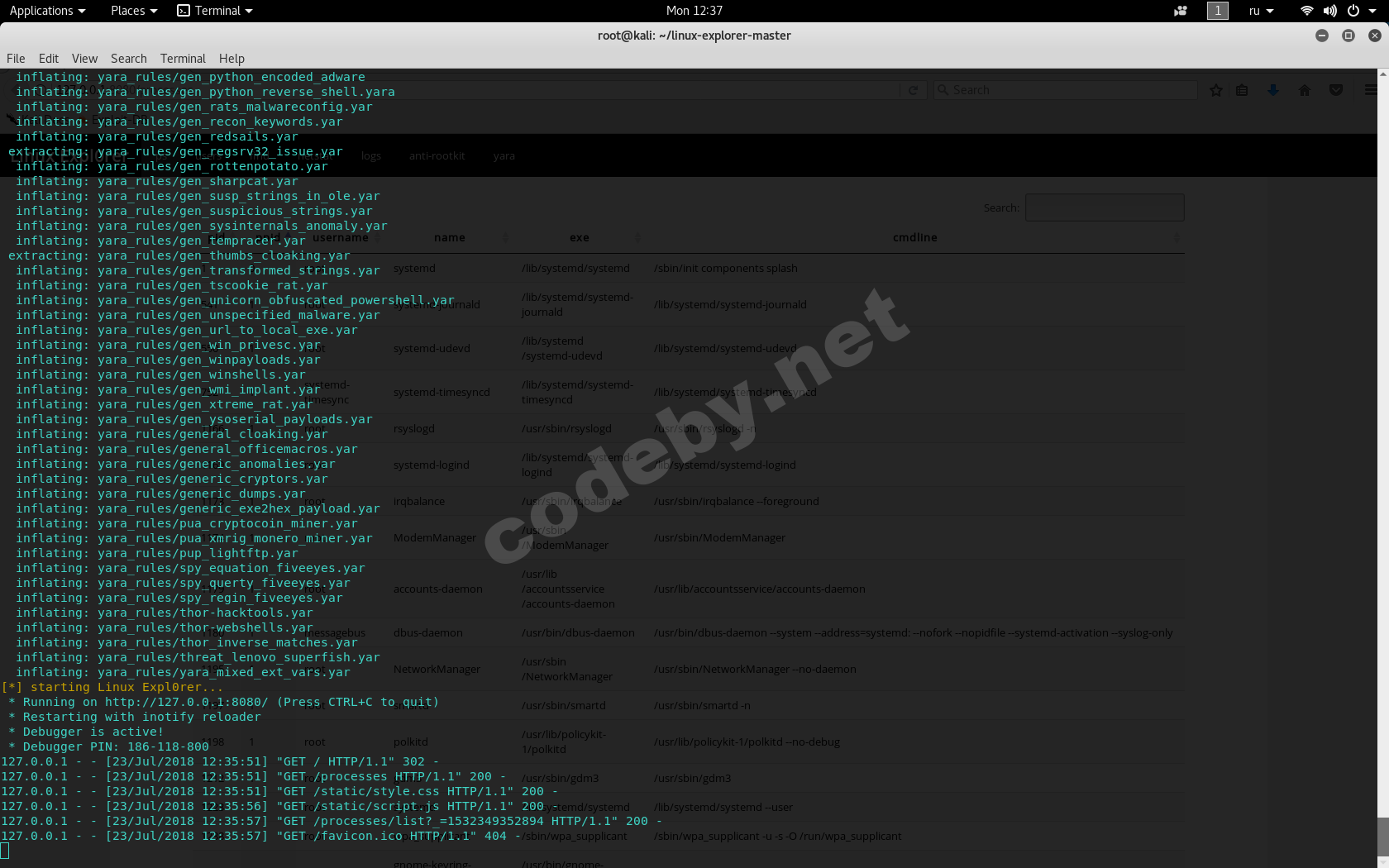Click the Firefox toolbar Search box
This screenshot has height=868, width=1389.
point(1066,90)
